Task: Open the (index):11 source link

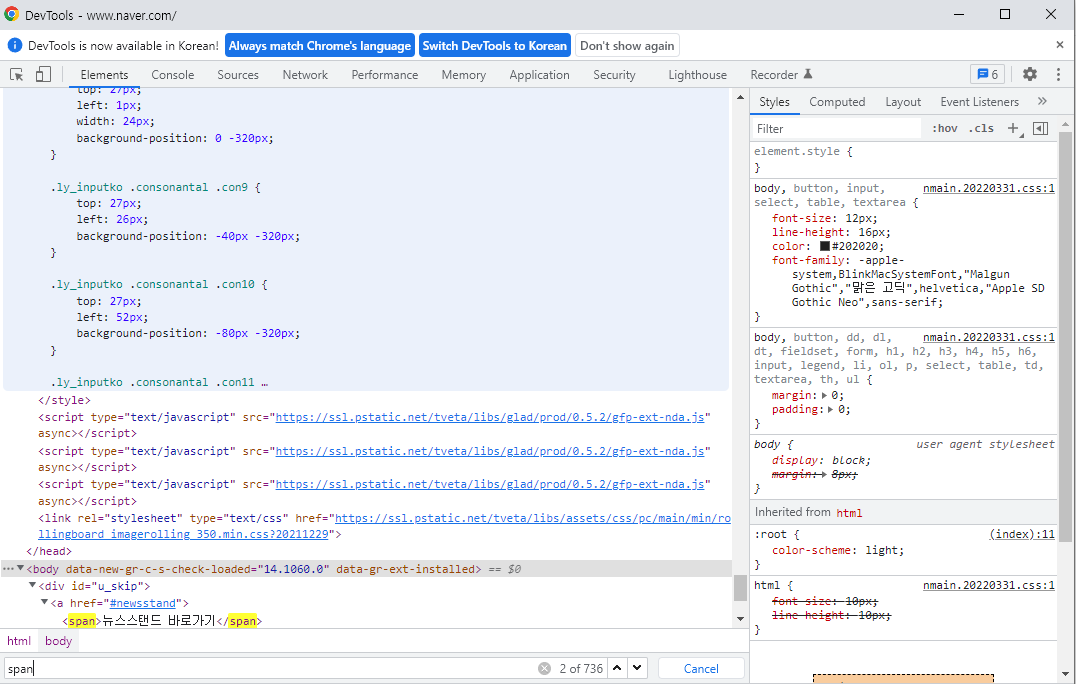Action: 1022,534
